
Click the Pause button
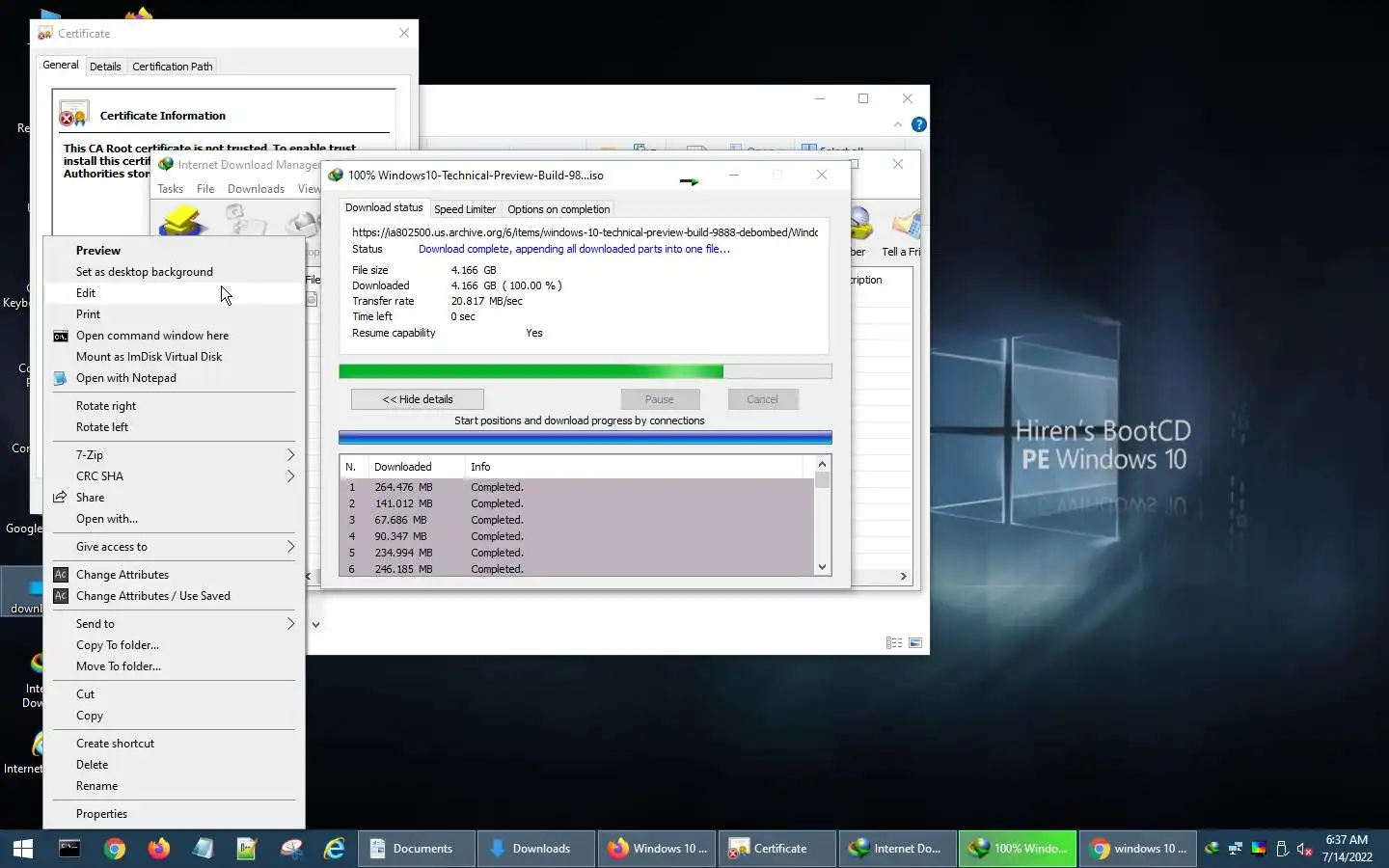pyautogui.click(x=660, y=399)
